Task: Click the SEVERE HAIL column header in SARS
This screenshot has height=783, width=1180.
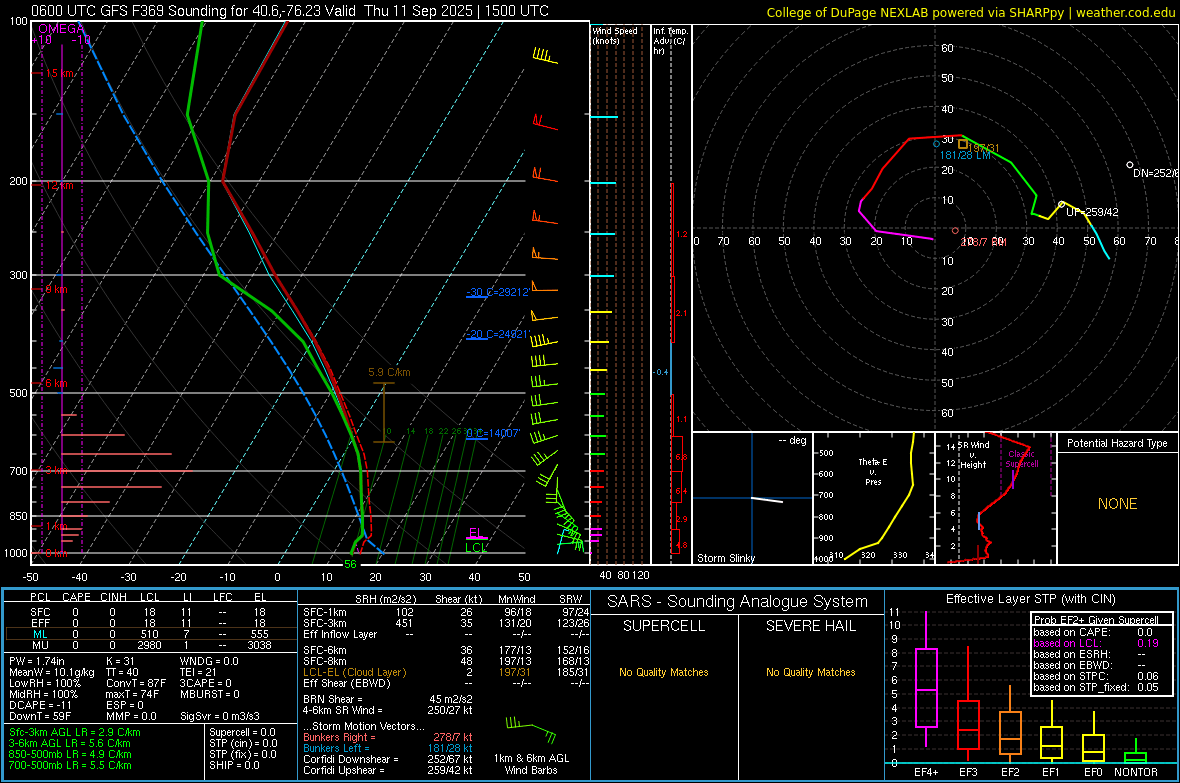Action: [810, 626]
